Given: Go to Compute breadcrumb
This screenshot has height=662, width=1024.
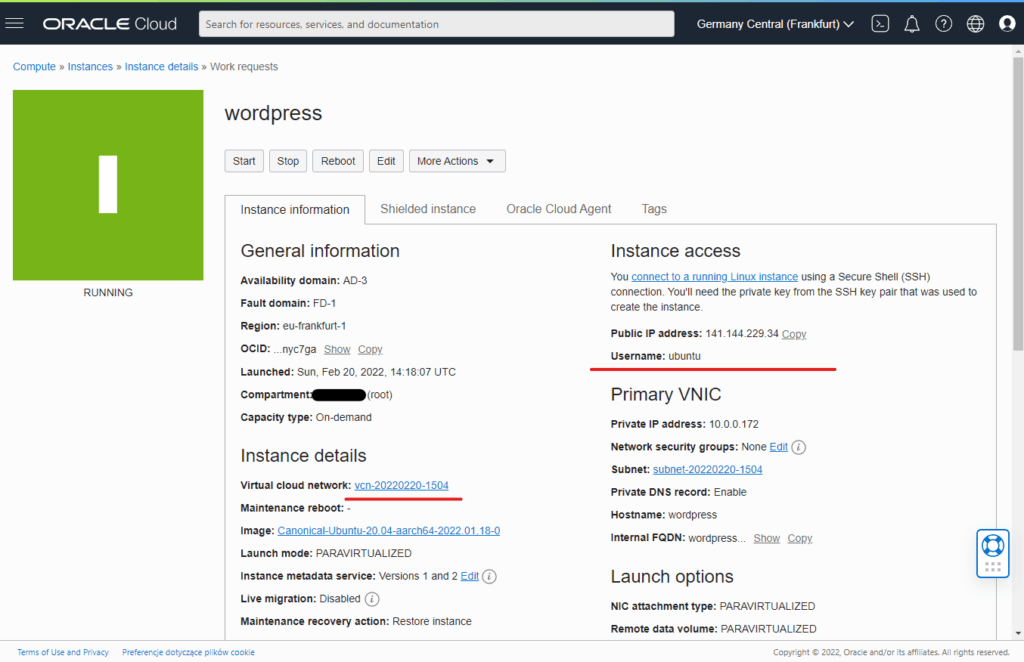Looking at the screenshot, I should [x=34, y=67].
